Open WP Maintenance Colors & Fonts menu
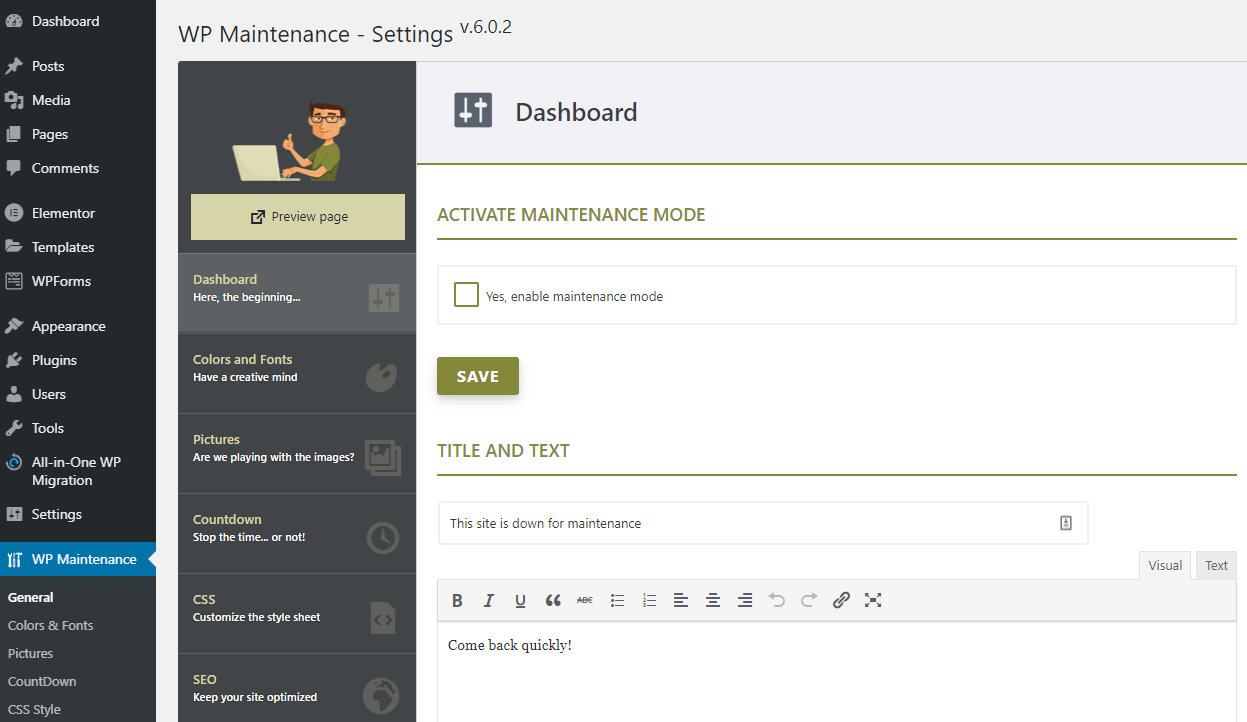This screenshot has width=1247, height=722. click(x=52, y=624)
